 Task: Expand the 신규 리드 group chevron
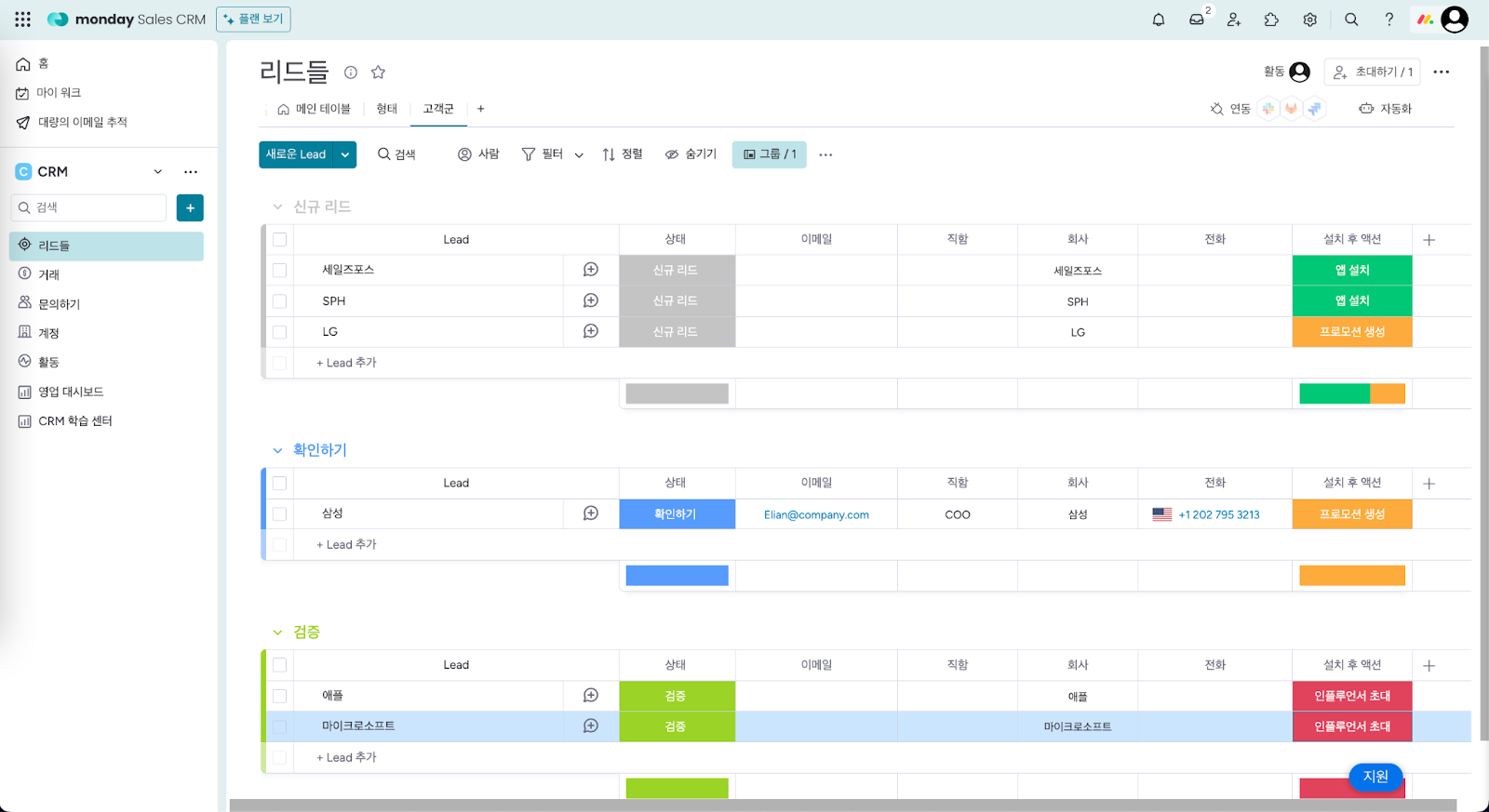(277, 206)
